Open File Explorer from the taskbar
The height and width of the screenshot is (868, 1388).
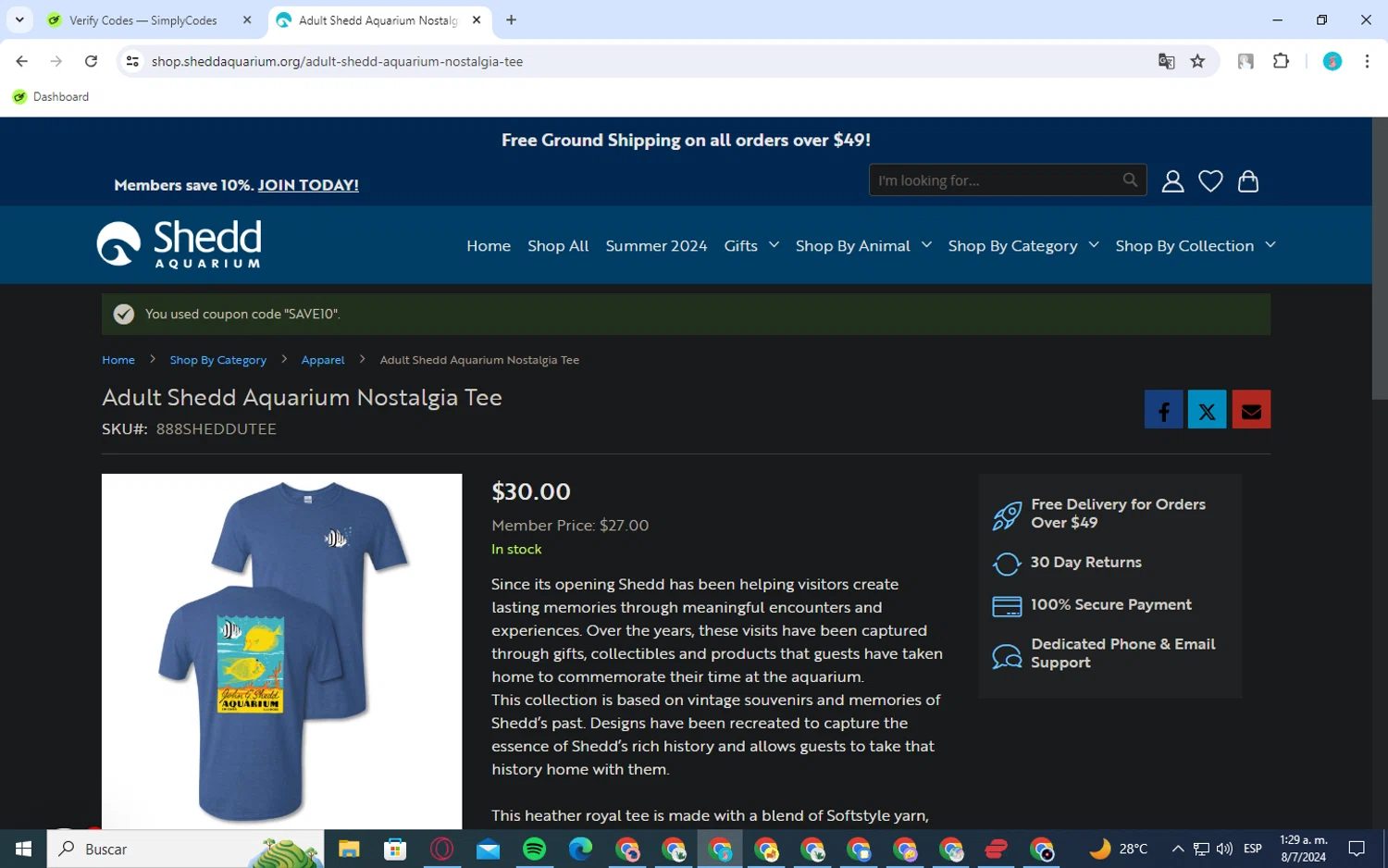point(349,849)
